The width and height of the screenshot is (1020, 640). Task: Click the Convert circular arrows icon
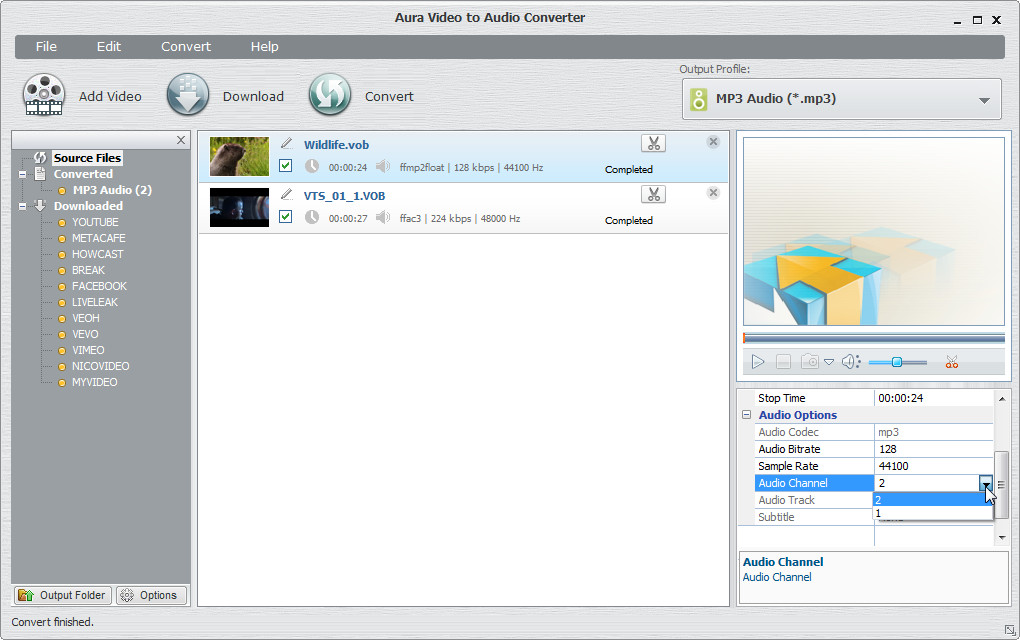pyautogui.click(x=329, y=96)
